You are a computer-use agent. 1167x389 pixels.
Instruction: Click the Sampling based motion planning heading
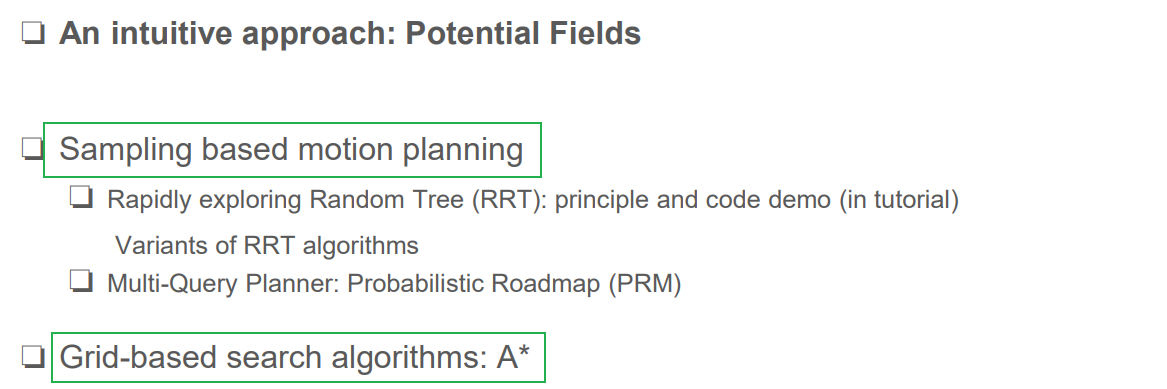(x=291, y=150)
